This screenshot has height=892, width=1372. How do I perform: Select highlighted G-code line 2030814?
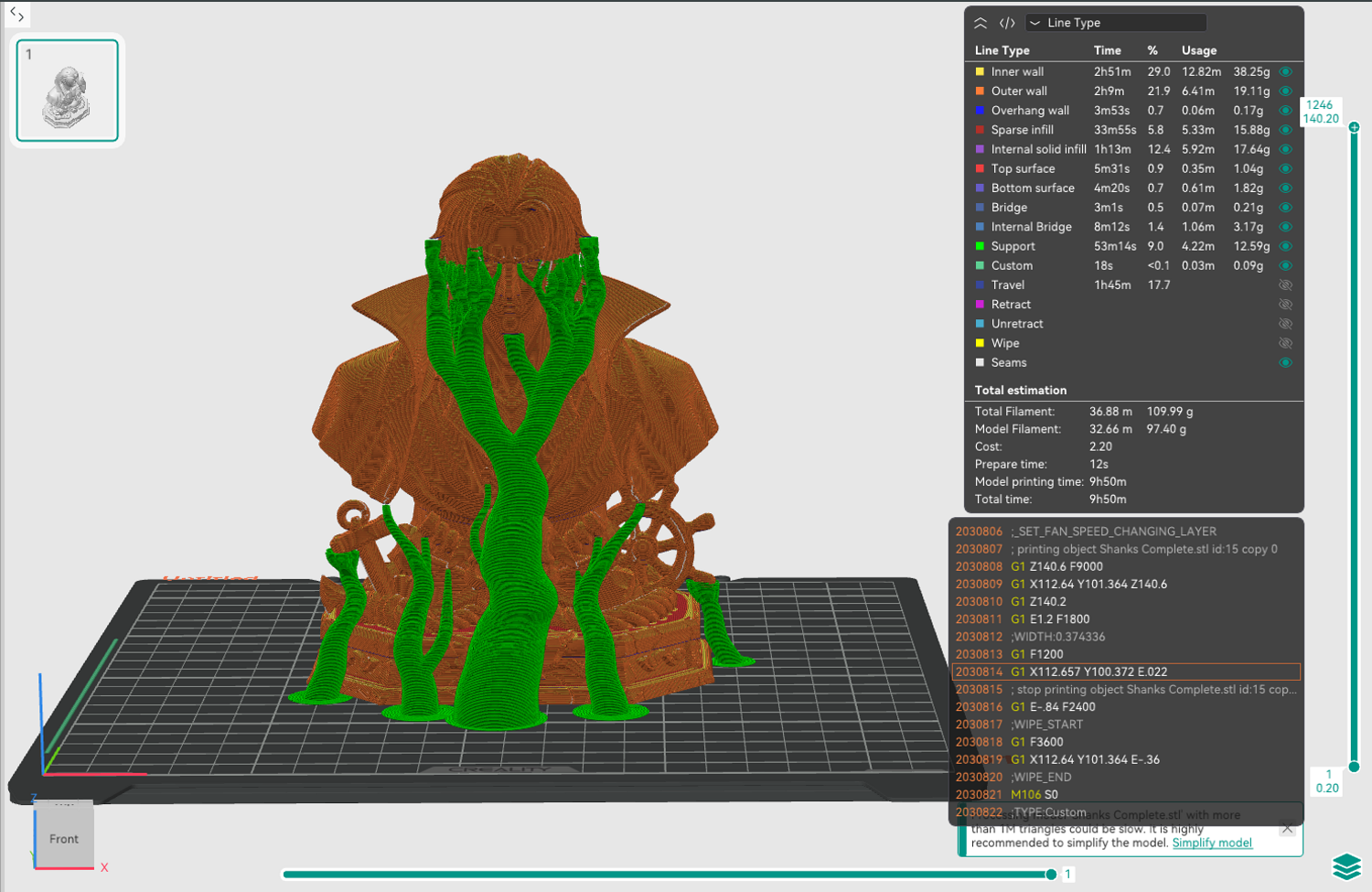1127,672
